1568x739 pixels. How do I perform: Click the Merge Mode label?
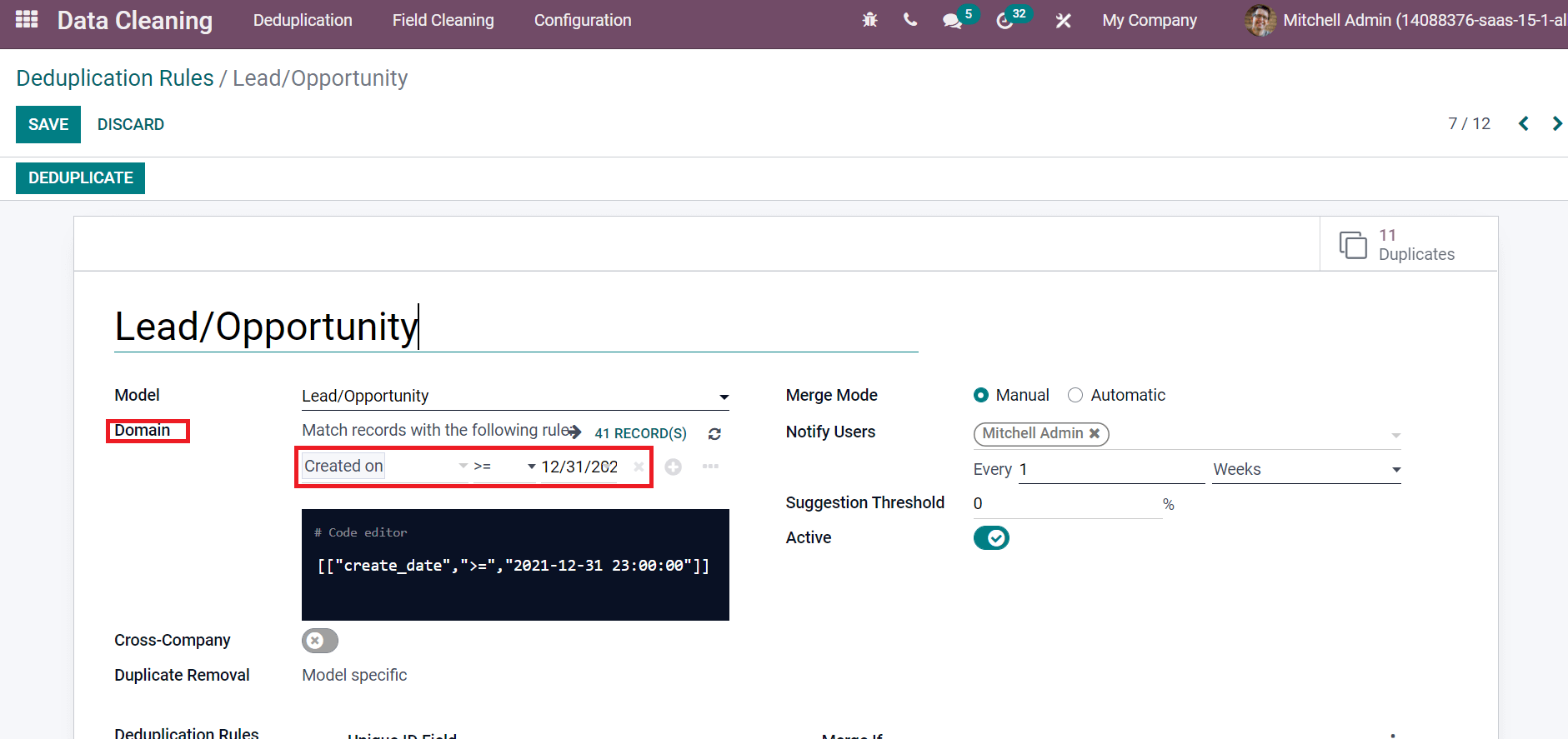(x=831, y=395)
